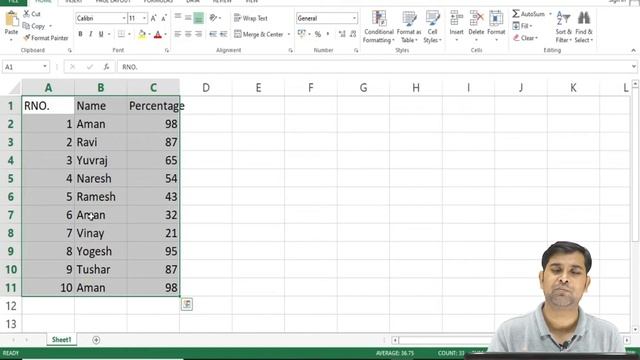Open the Copy dropdown arrow
640x360 pixels.
click(x=51, y=26)
